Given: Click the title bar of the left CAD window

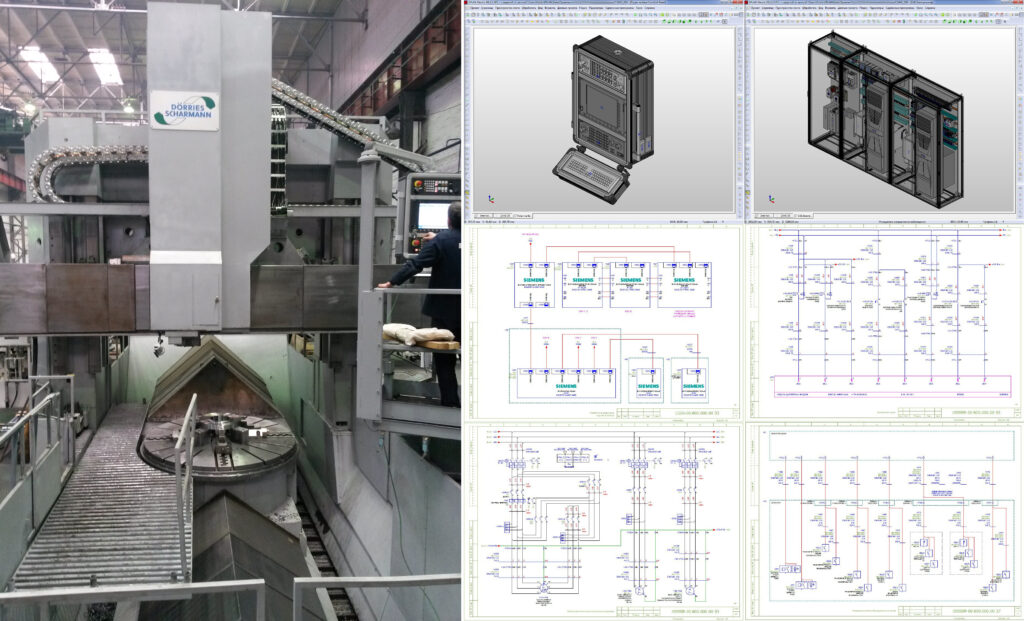Looking at the screenshot, I should 600,3.
